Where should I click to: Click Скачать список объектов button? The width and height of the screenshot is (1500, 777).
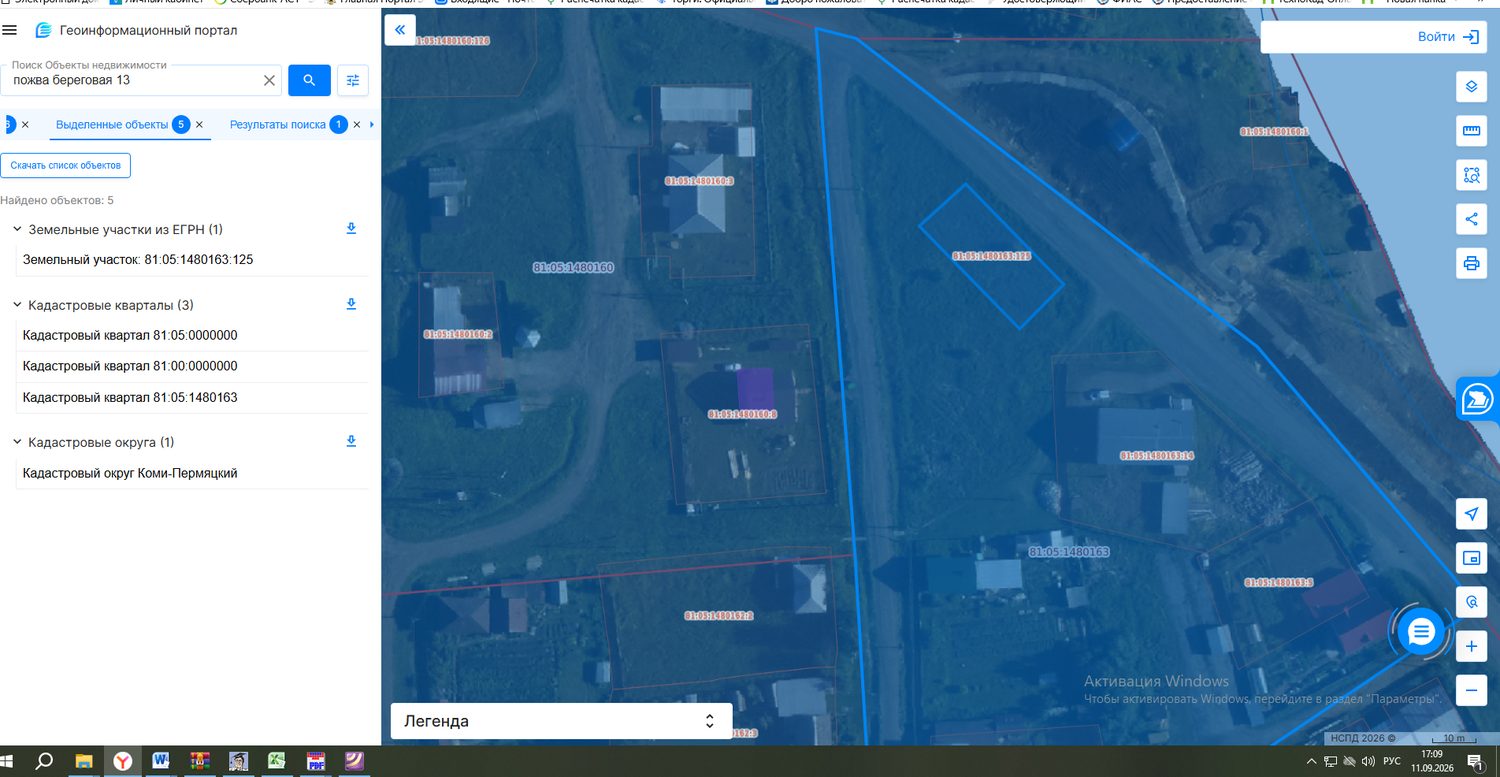(66, 165)
